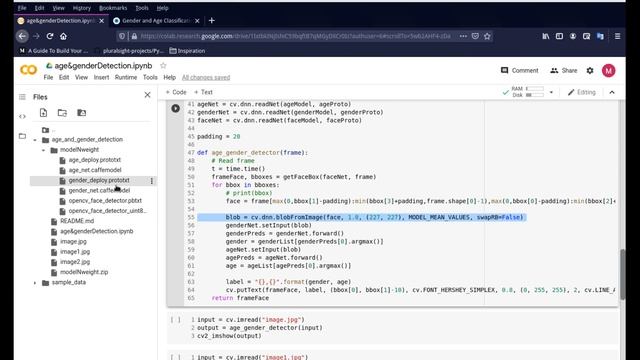640x360 pixels.
Task: Open Colab Insert menu
Action: [x=101, y=78]
